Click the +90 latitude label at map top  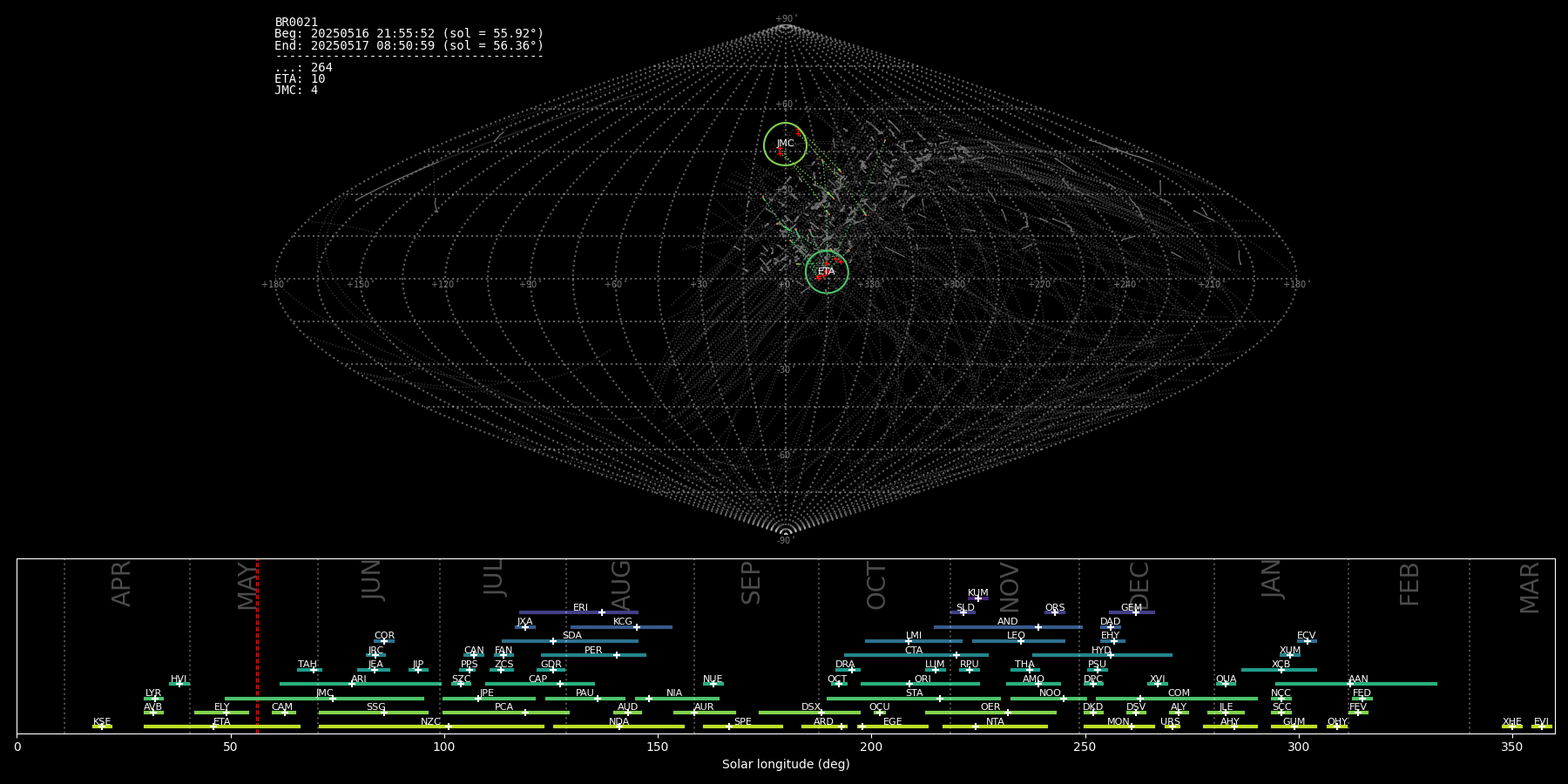point(786,19)
